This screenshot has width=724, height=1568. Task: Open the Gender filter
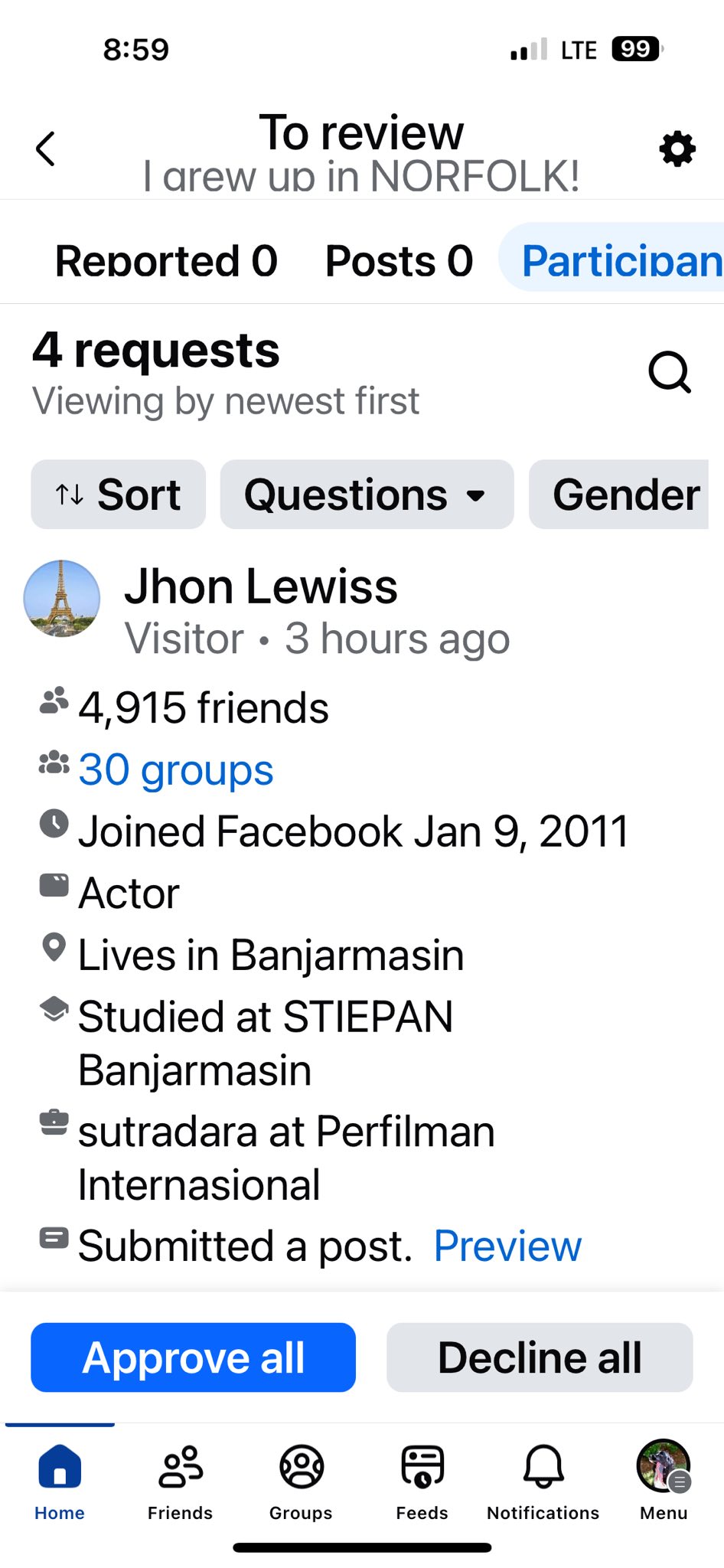click(x=619, y=495)
